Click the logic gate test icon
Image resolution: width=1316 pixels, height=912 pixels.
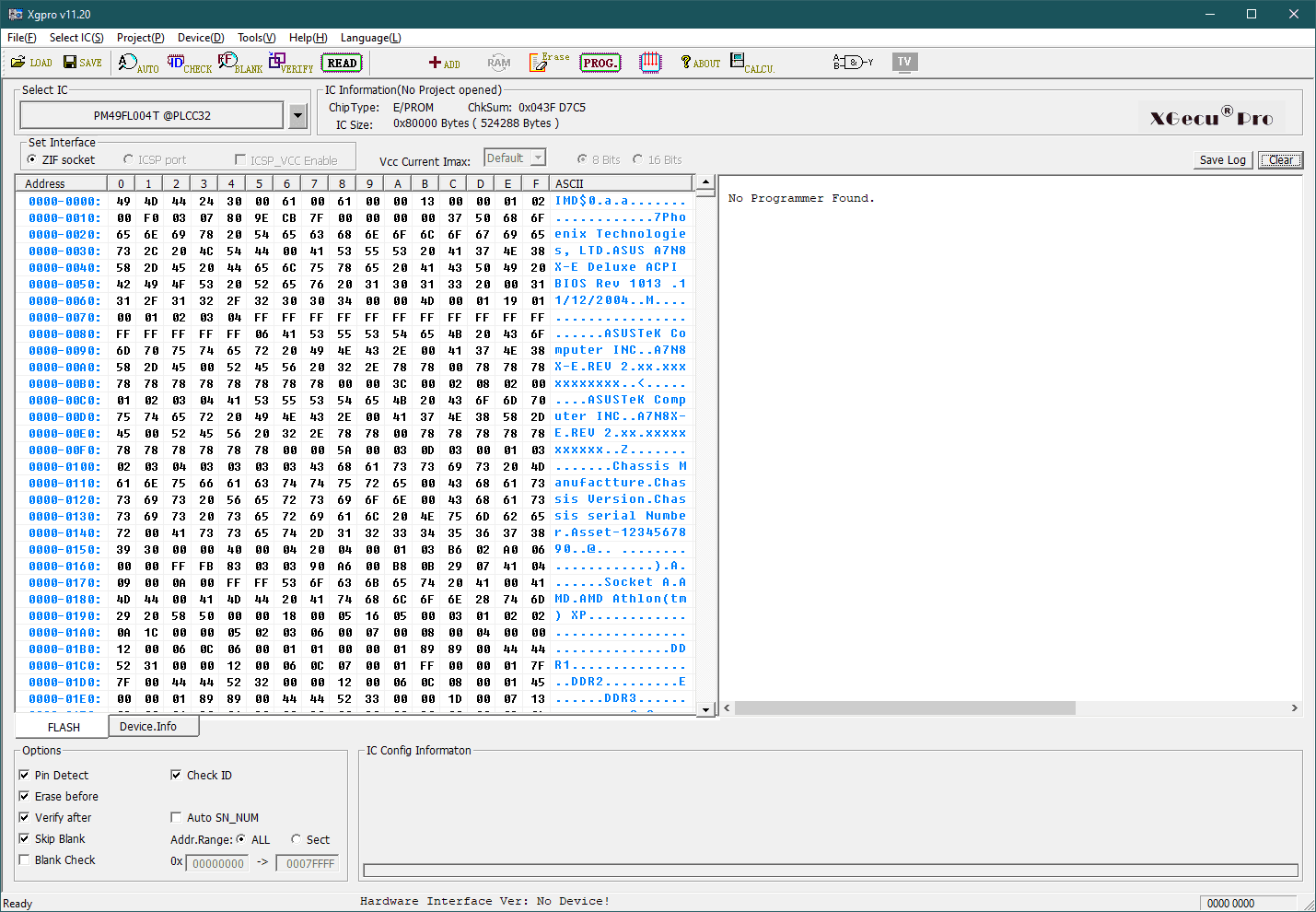[854, 63]
